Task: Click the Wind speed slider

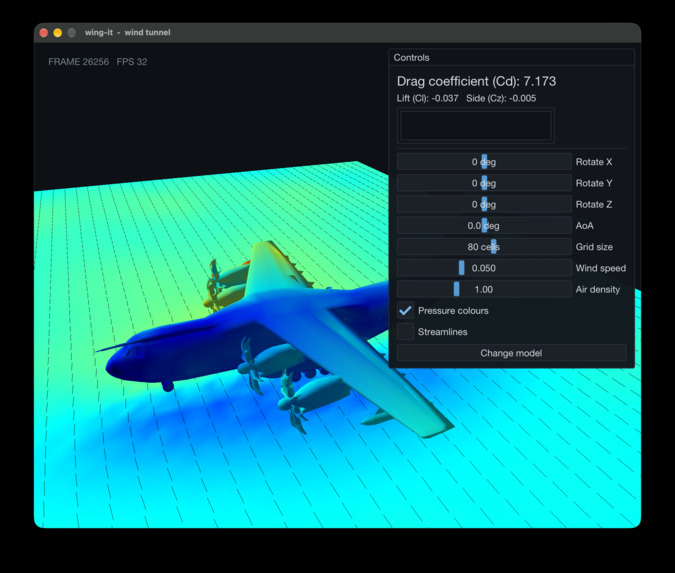Action: 484,268
